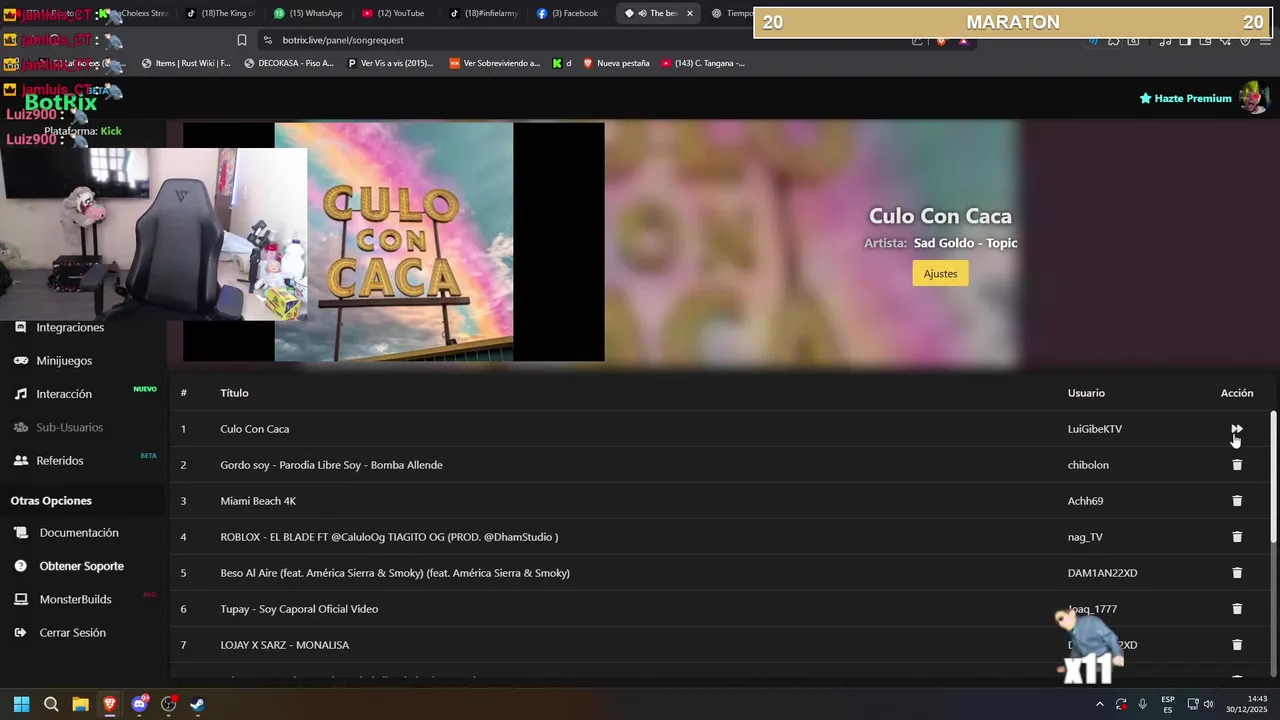Delete the ROBLOX - EL BLADE request
The width and height of the screenshot is (1280, 720).
1237,537
